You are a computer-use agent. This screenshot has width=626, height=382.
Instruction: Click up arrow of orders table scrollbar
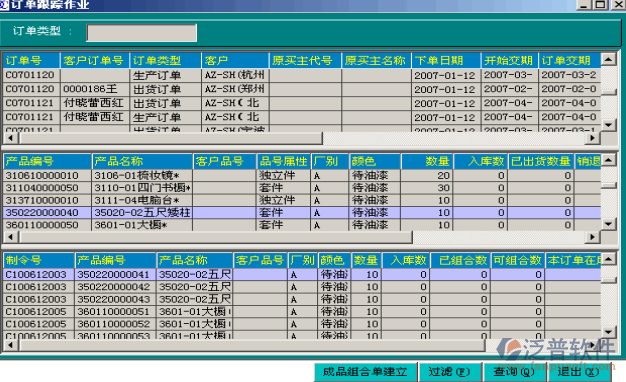(608, 59)
